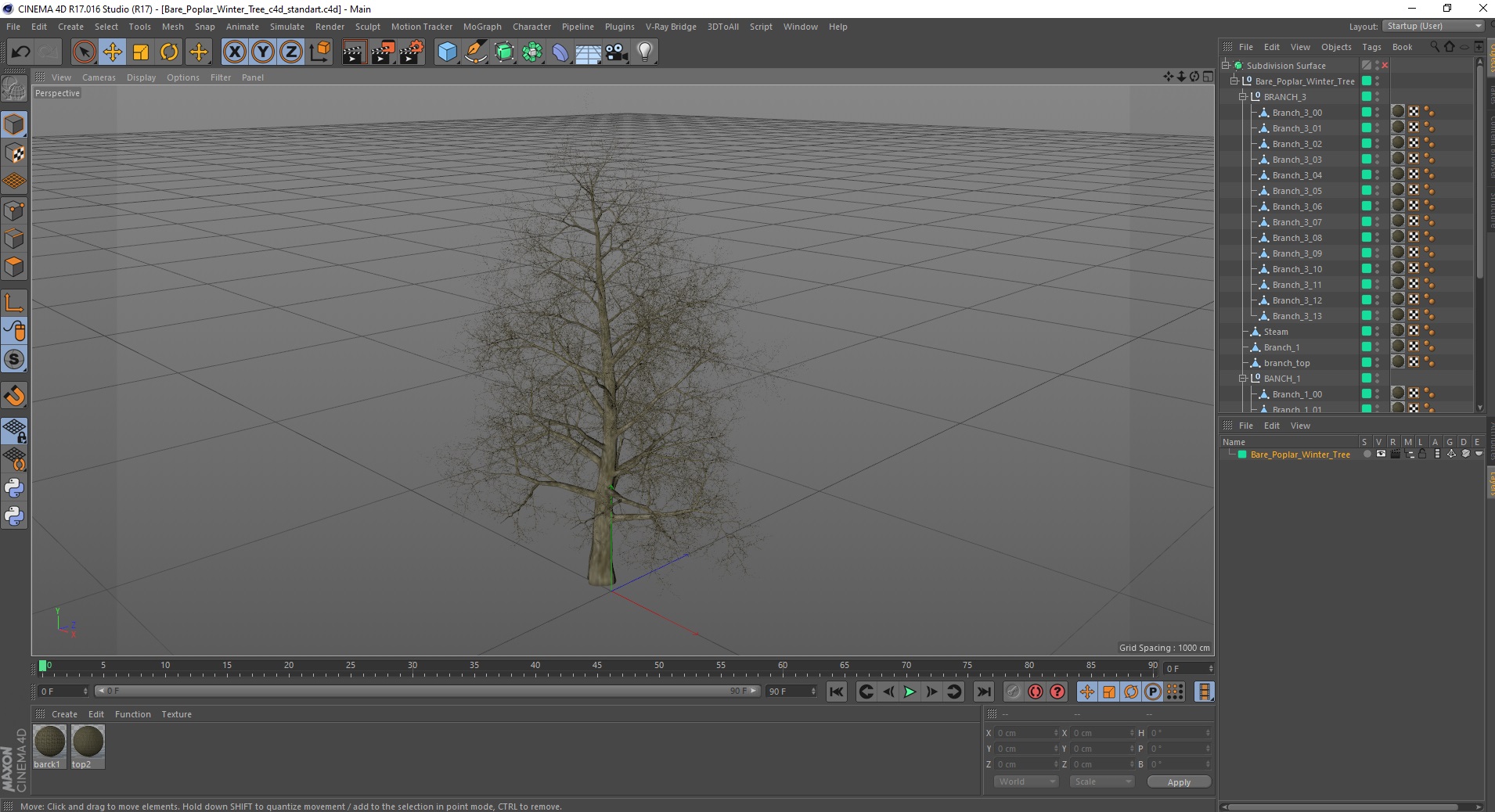Open the V-Ray Bridge menu
Image resolution: width=1495 pixels, height=812 pixels.
tap(671, 27)
